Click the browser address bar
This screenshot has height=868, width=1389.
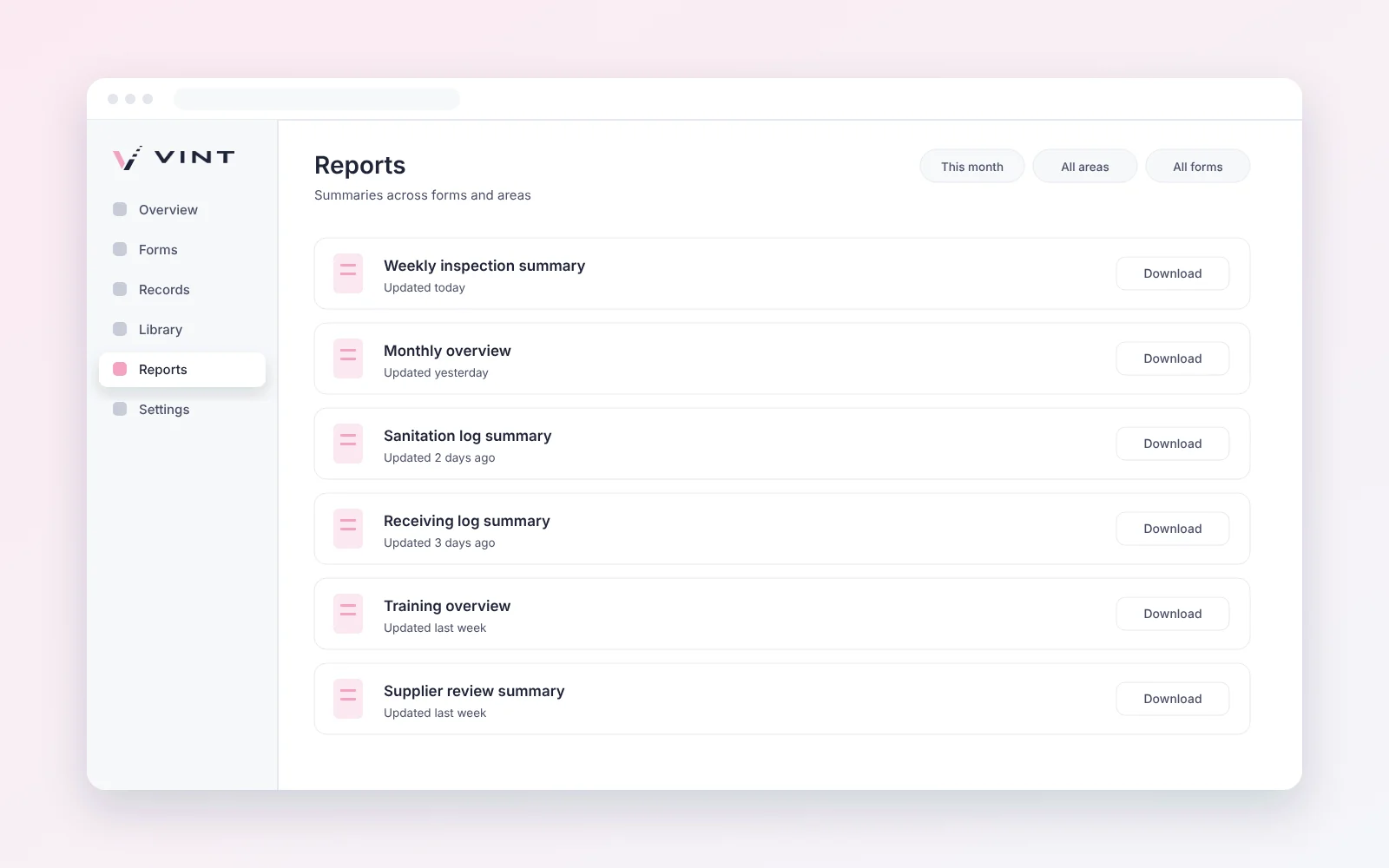click(317, 99)
